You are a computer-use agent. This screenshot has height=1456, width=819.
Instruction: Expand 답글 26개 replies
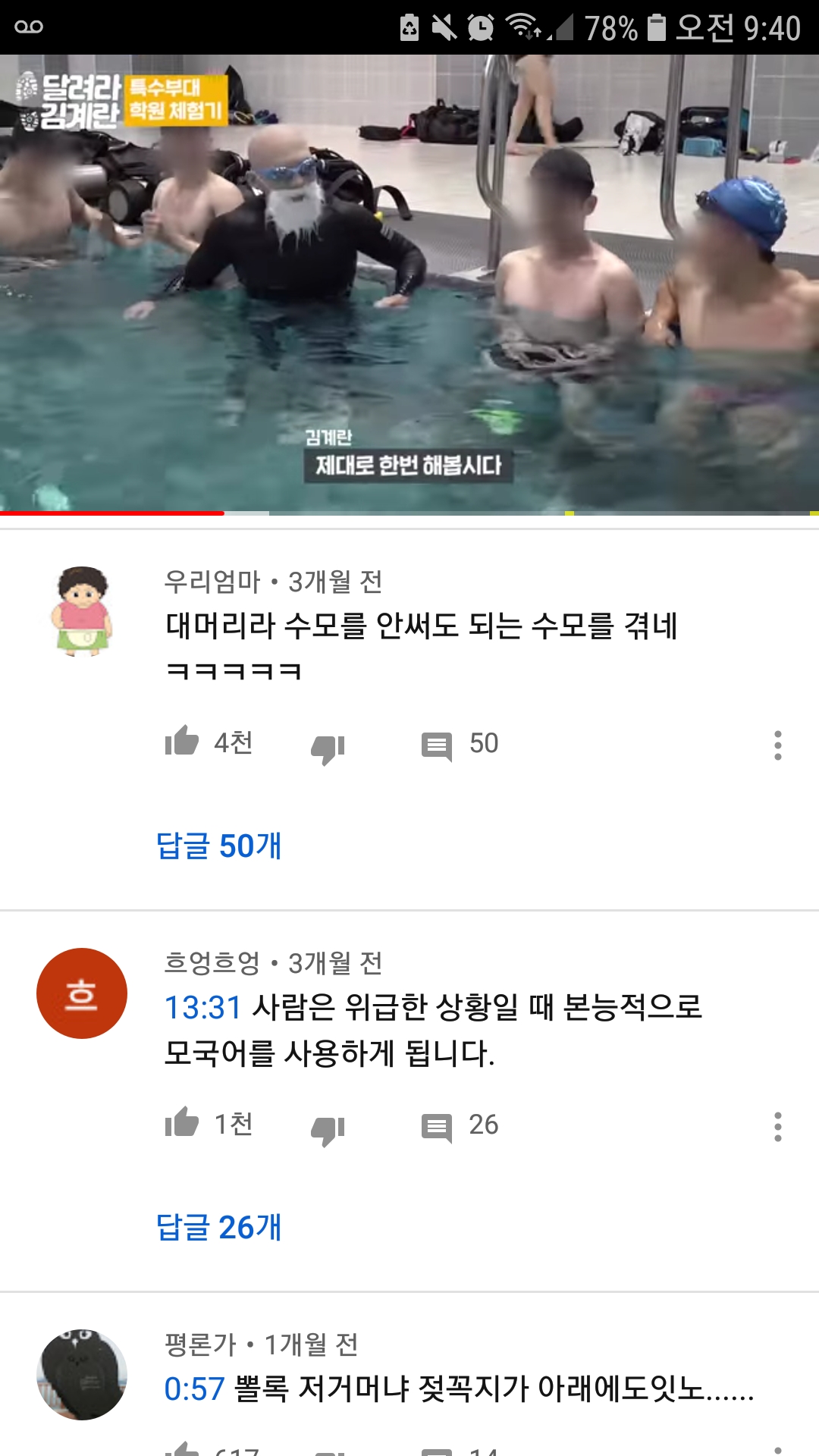[218, 1227]
